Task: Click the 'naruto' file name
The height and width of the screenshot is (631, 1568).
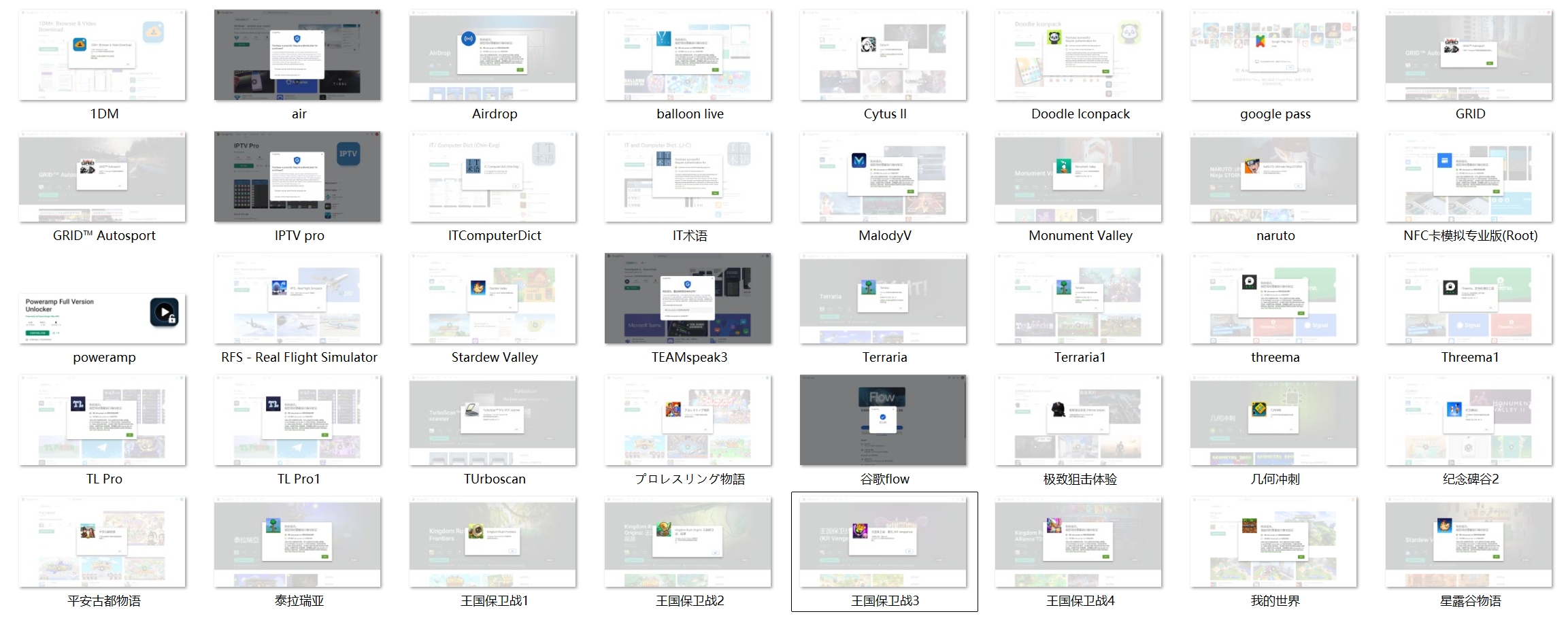Action: point(1275,236)
